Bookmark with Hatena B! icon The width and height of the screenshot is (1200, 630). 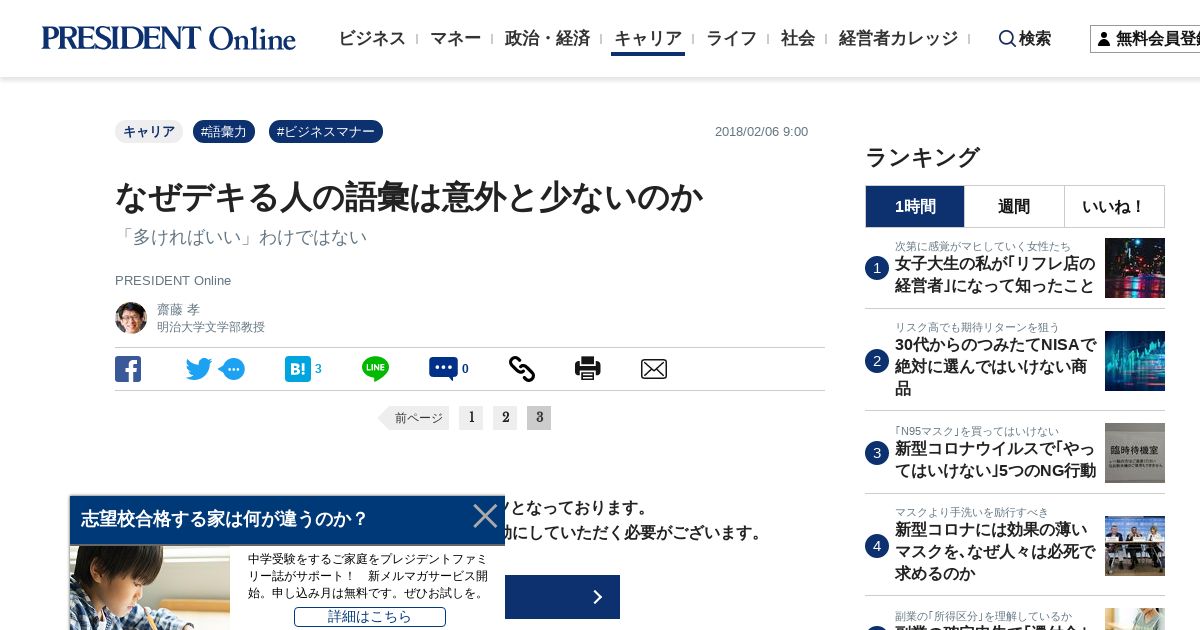(298, 369)
